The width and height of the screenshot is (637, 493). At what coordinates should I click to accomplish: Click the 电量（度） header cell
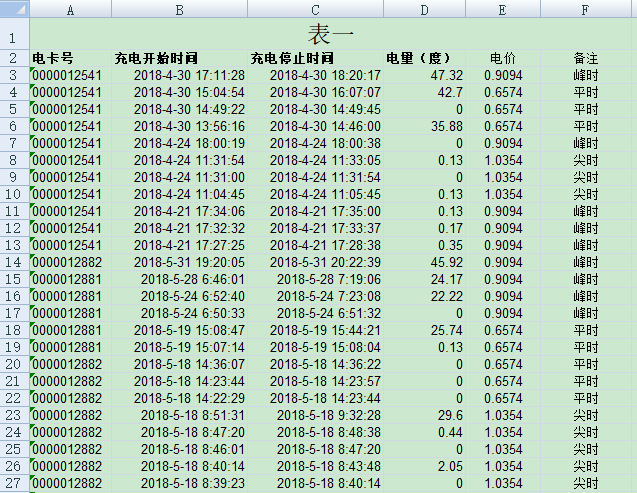pyautogui.click(x=424, y=58)
